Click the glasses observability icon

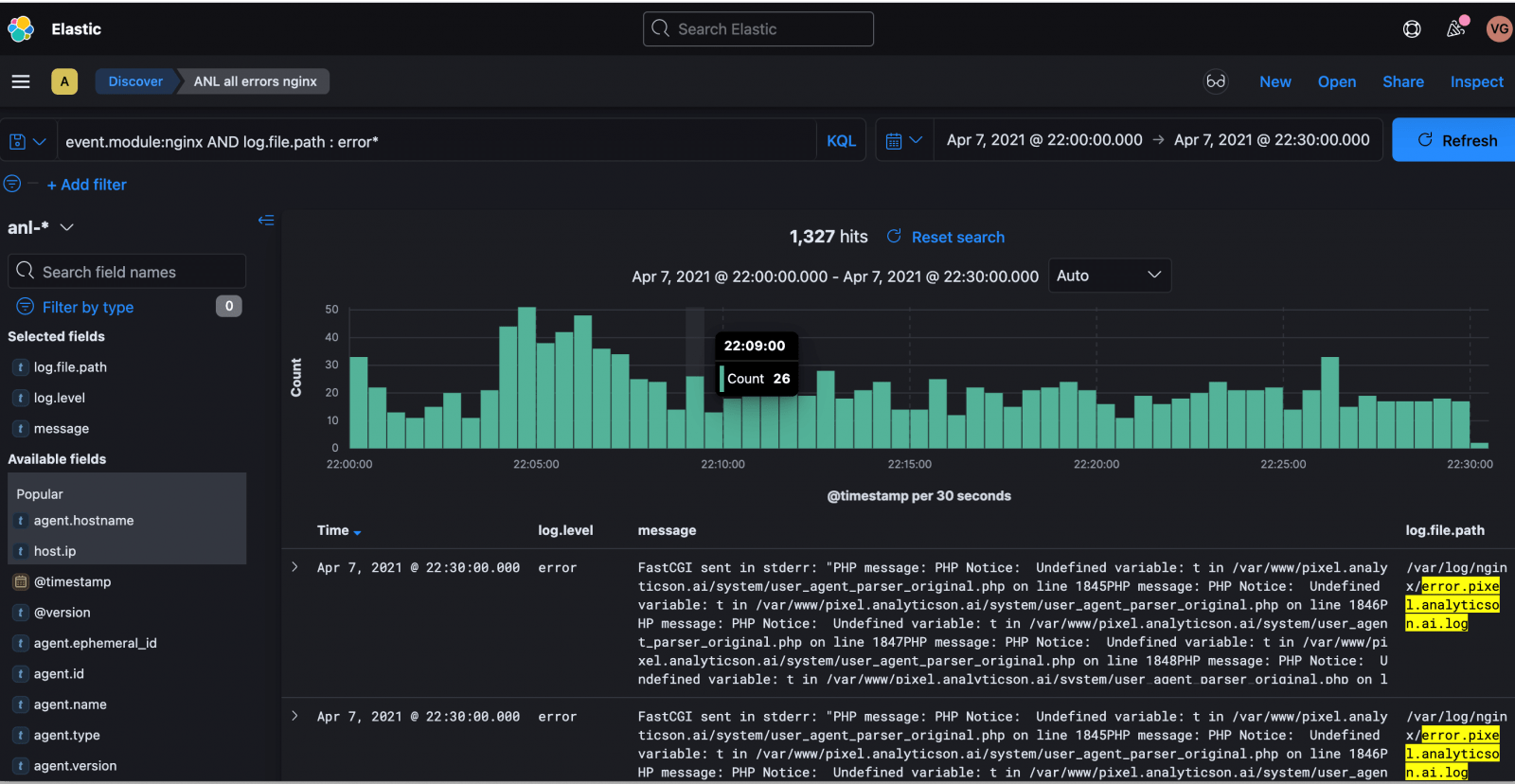click(1216, 81)
